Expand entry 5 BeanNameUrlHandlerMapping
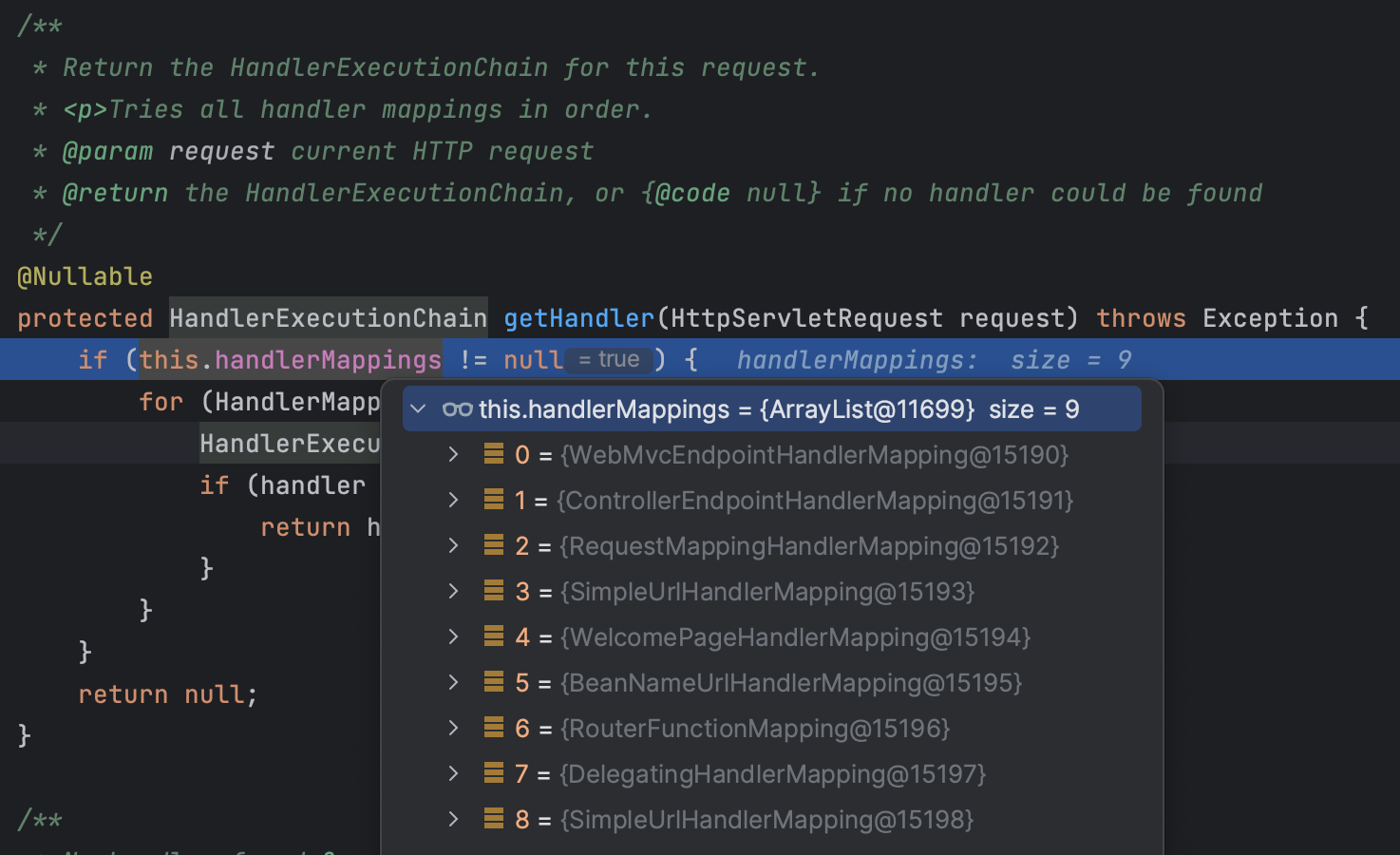Viewport: 1400px width, 855px height. click(453, 683)
